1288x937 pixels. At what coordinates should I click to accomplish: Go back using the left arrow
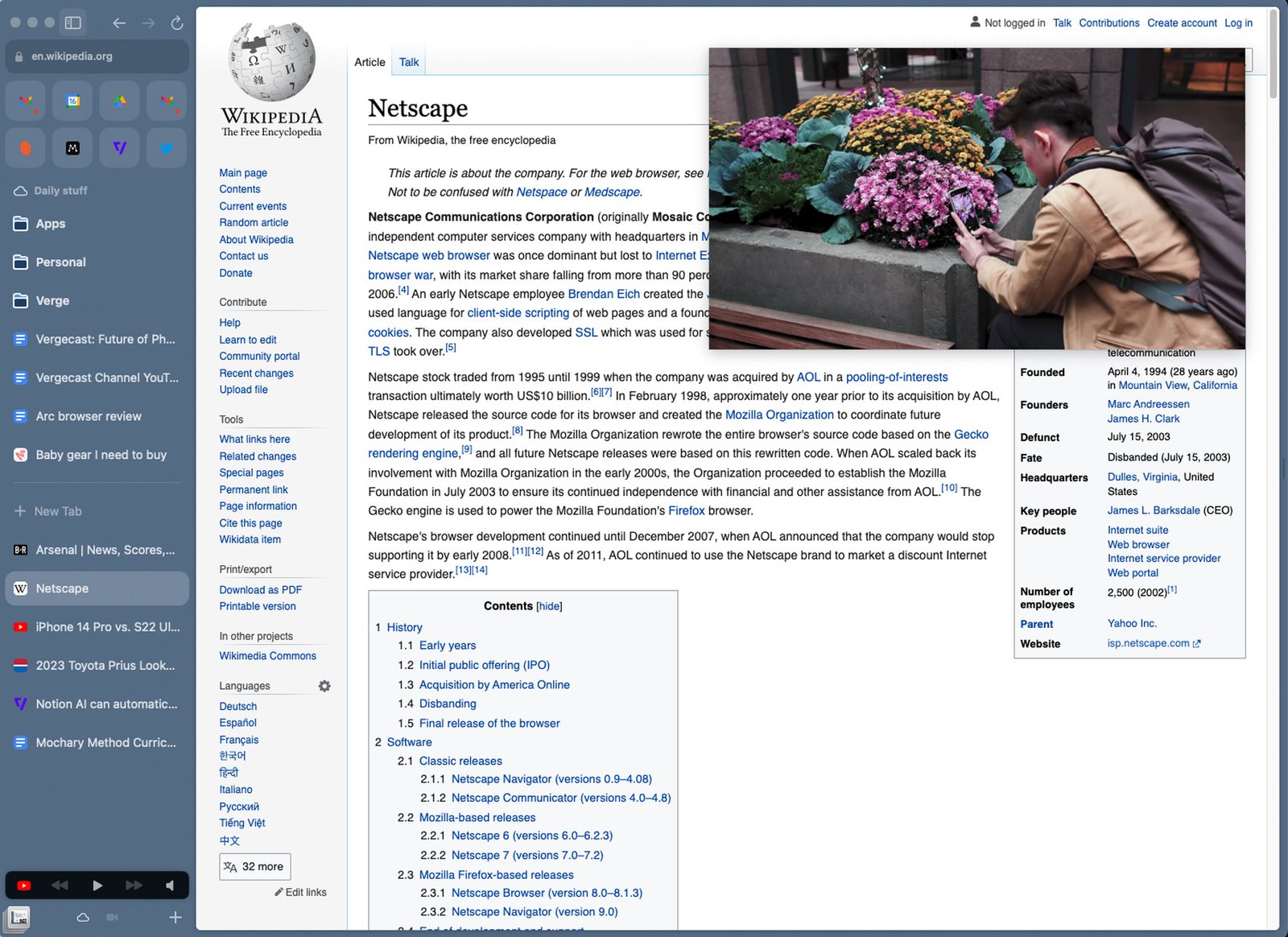click(119, 23)
